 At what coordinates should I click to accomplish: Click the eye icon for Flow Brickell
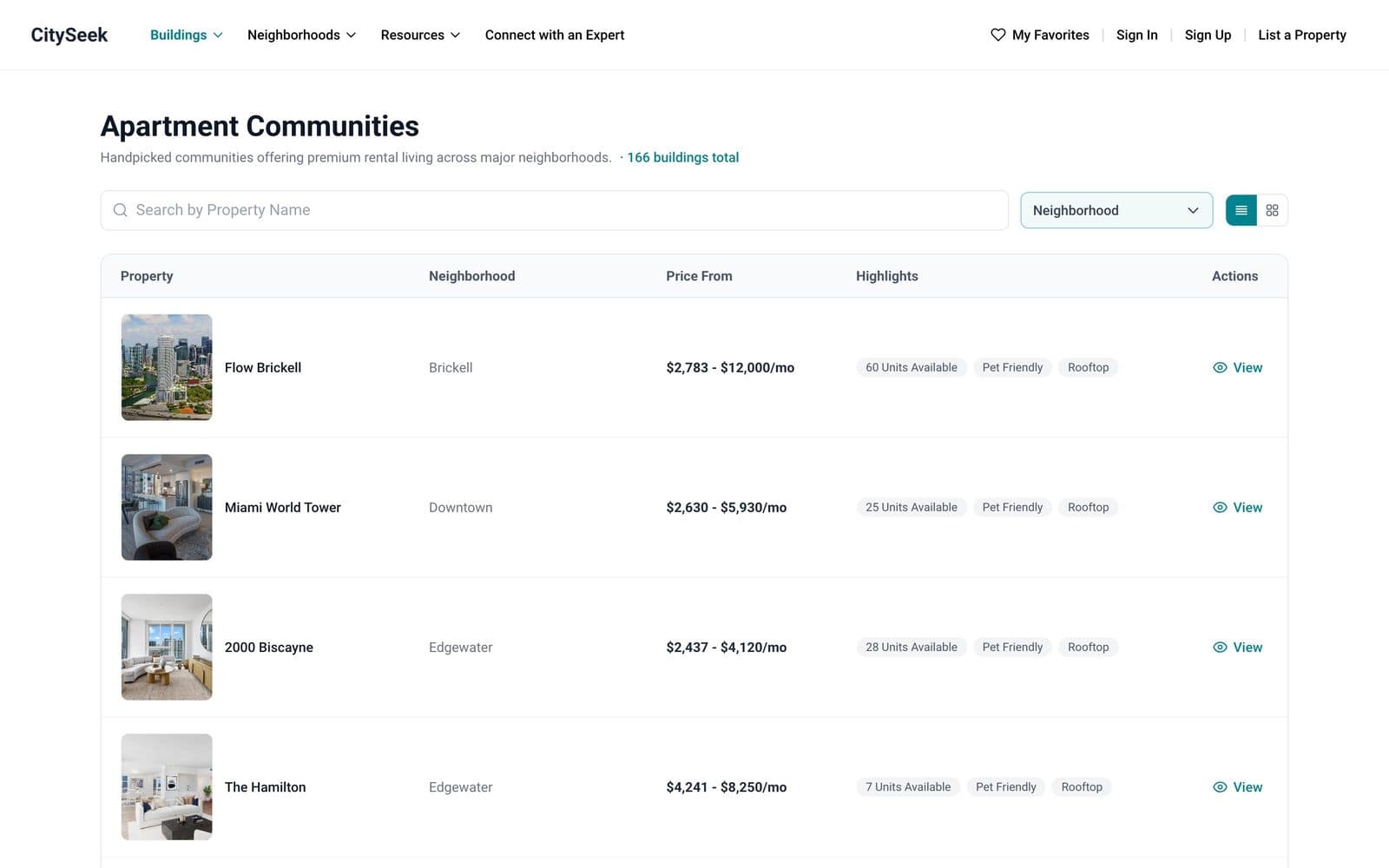[1220, 367]
